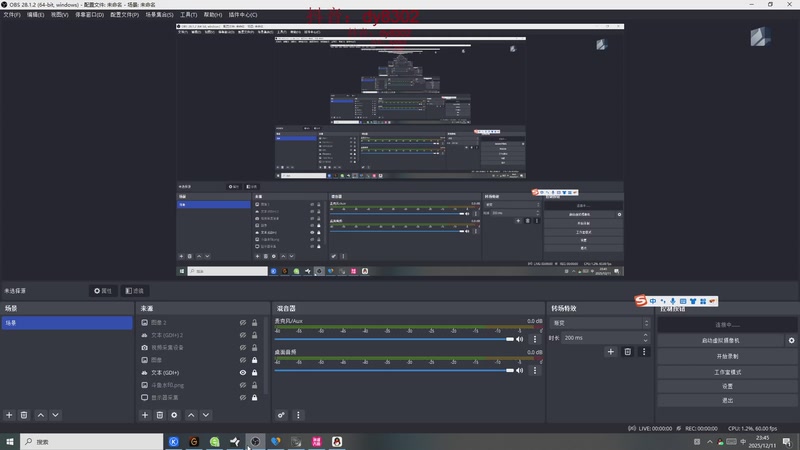Move the selected source up in the list
Screen dimensions: 800x450
coord(191,415)
